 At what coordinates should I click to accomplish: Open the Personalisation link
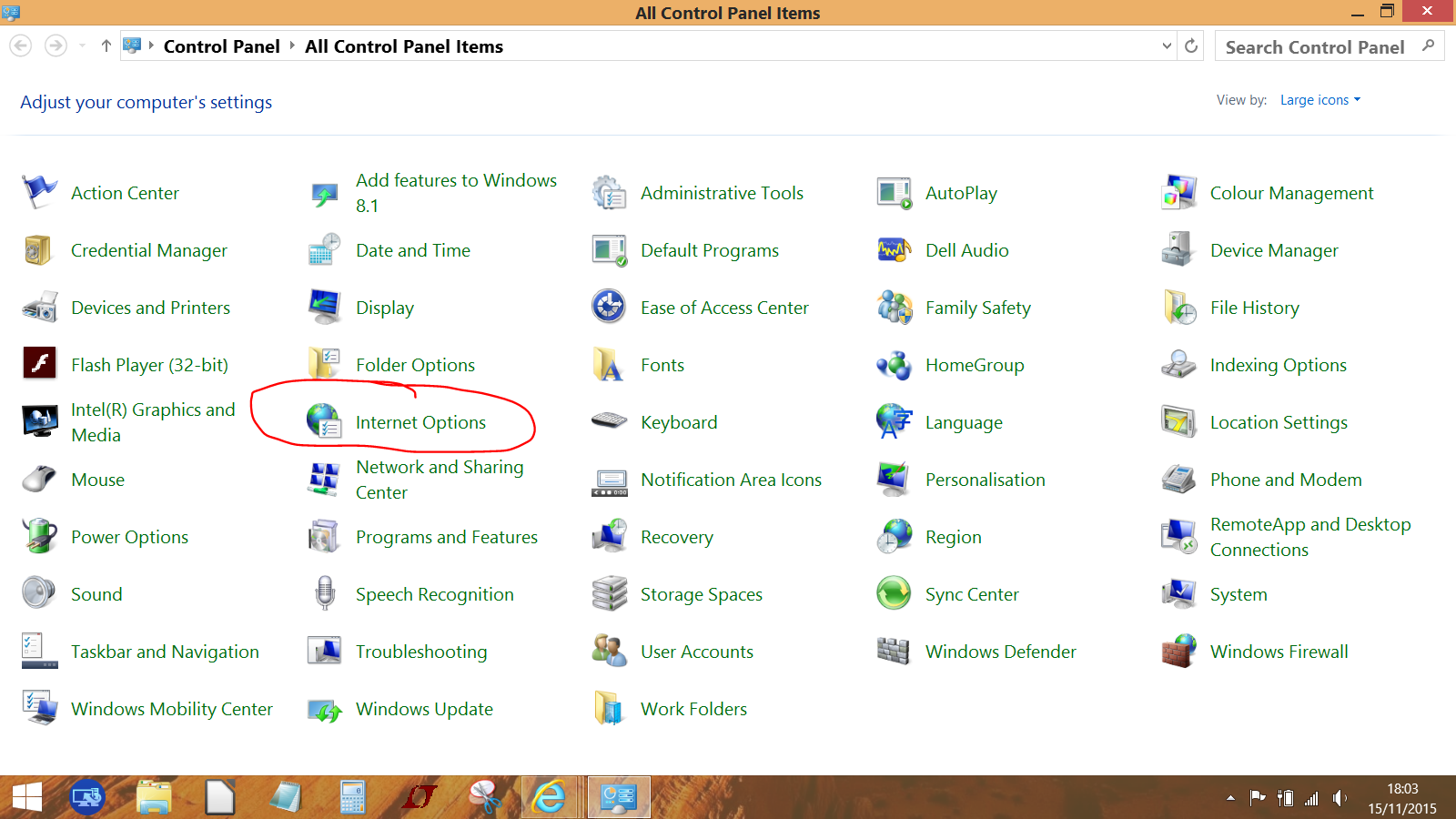986,480
